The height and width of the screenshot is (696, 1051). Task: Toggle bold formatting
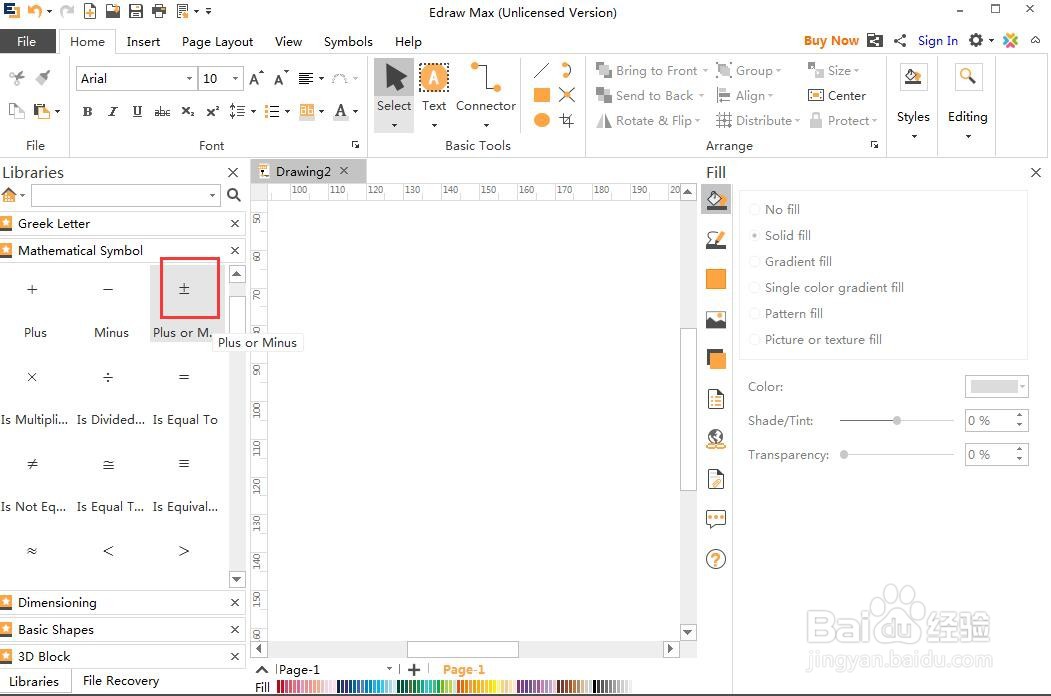tap(87, 111)
